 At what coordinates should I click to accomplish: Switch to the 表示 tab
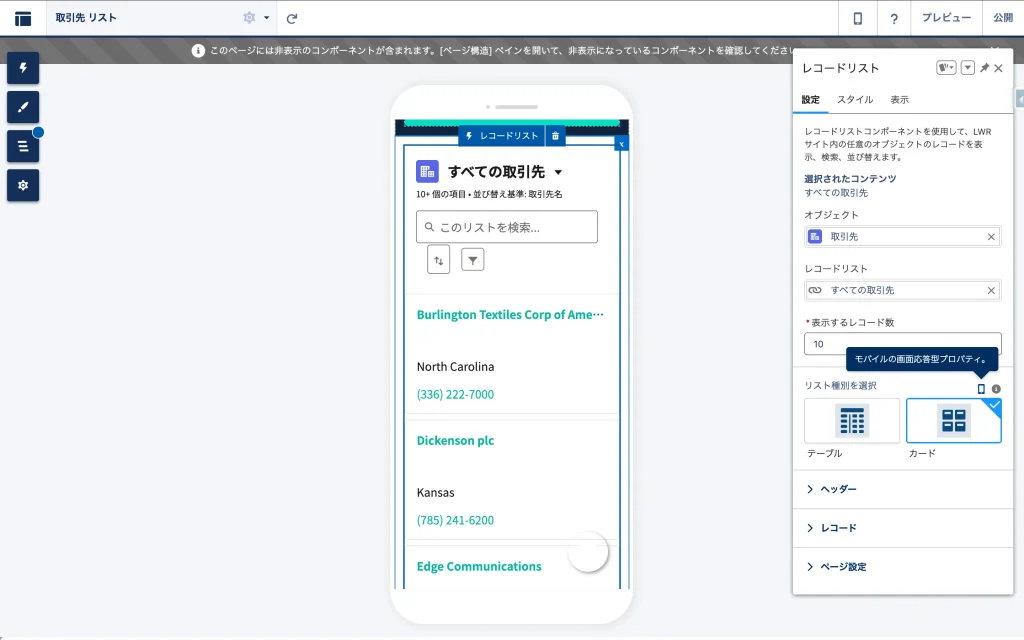900,100
